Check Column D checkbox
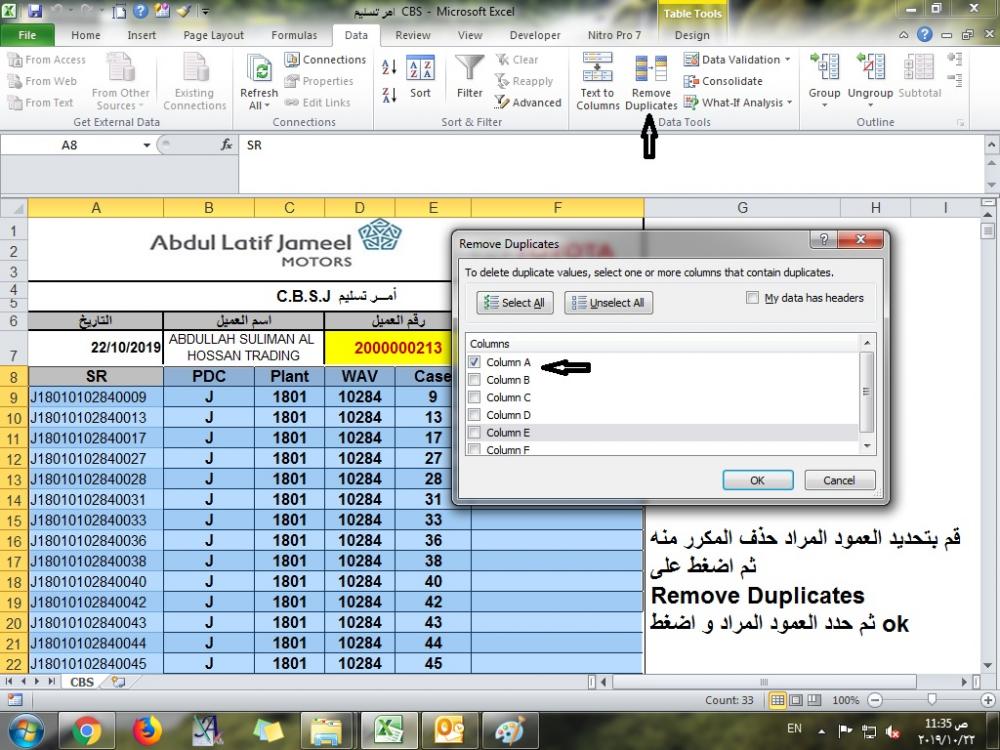The image size is (1000, 750). [474, 415]
